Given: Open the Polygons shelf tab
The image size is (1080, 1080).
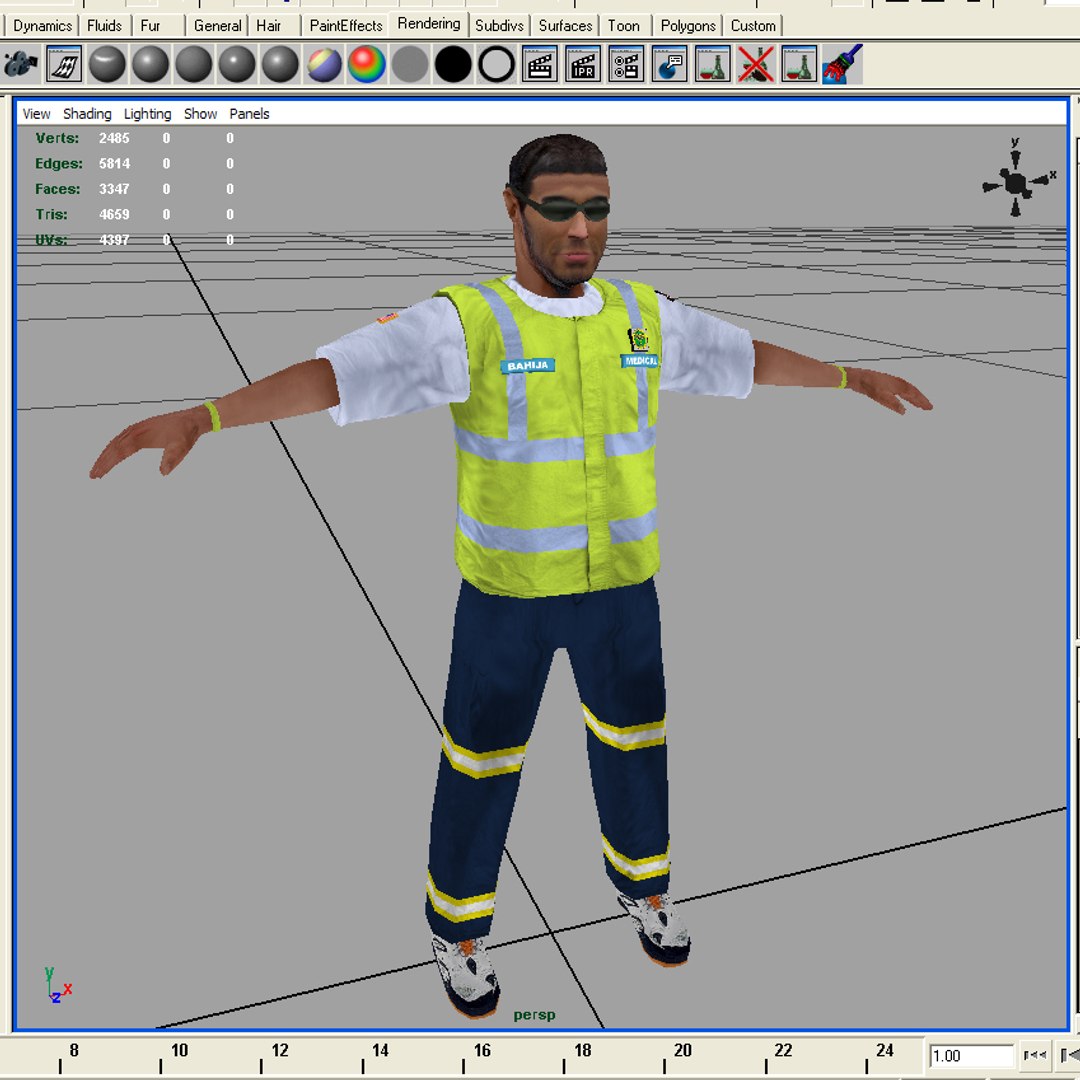Looking at the screenshot, I should [x=688, y=26].
